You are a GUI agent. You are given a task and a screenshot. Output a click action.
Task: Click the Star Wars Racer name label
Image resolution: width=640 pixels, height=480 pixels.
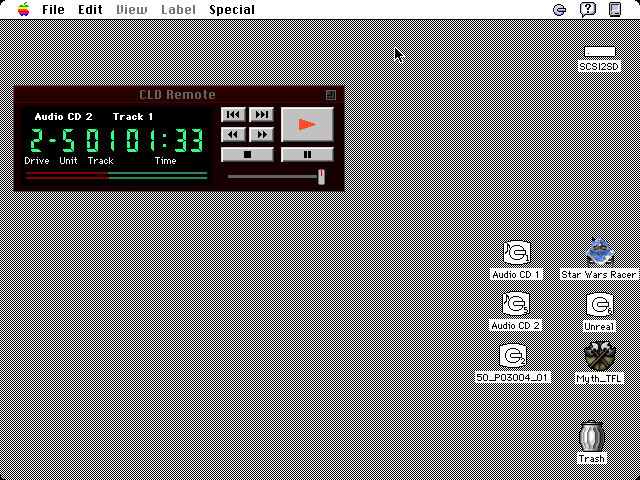point(599,275)
